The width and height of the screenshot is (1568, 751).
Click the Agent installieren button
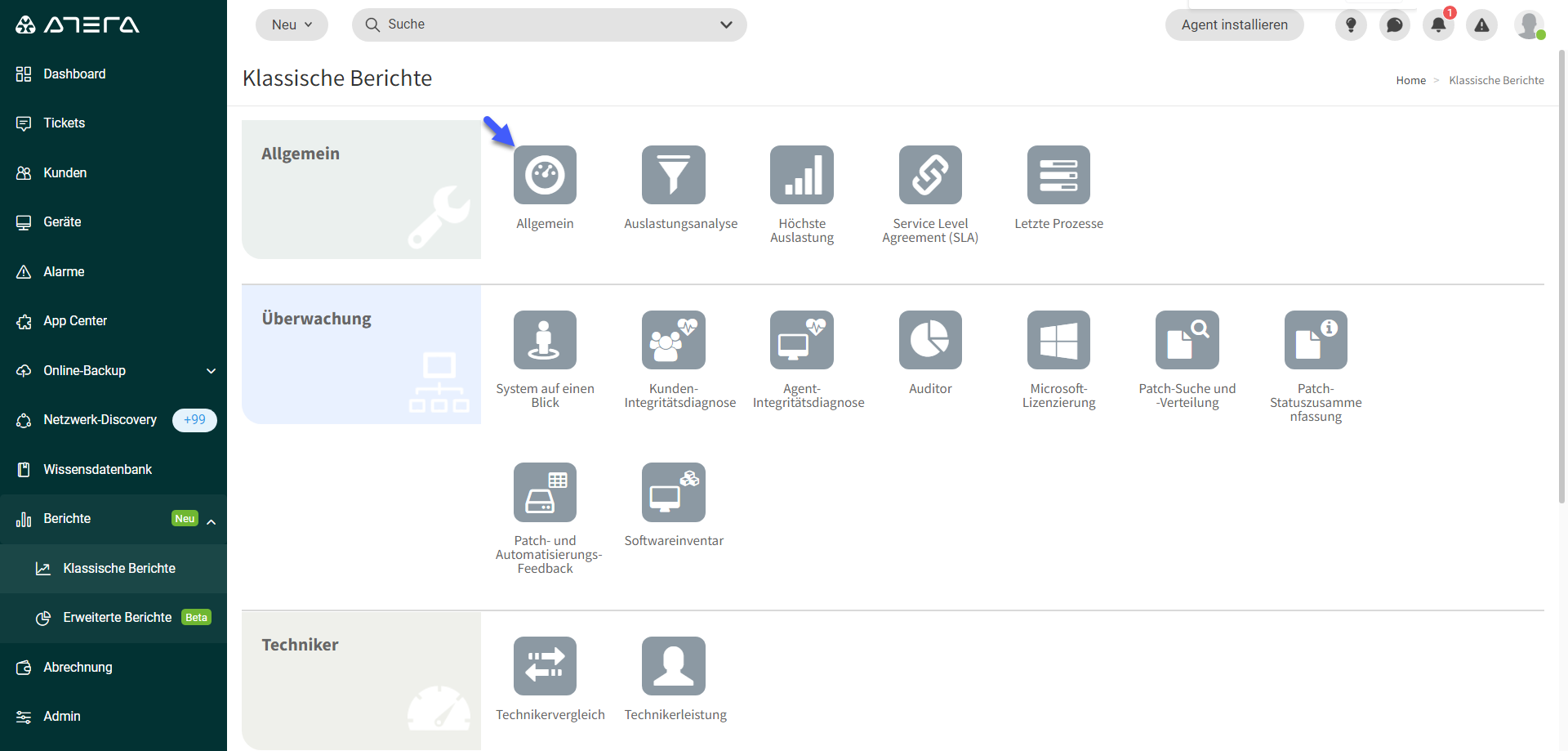tap(1234, 25)
